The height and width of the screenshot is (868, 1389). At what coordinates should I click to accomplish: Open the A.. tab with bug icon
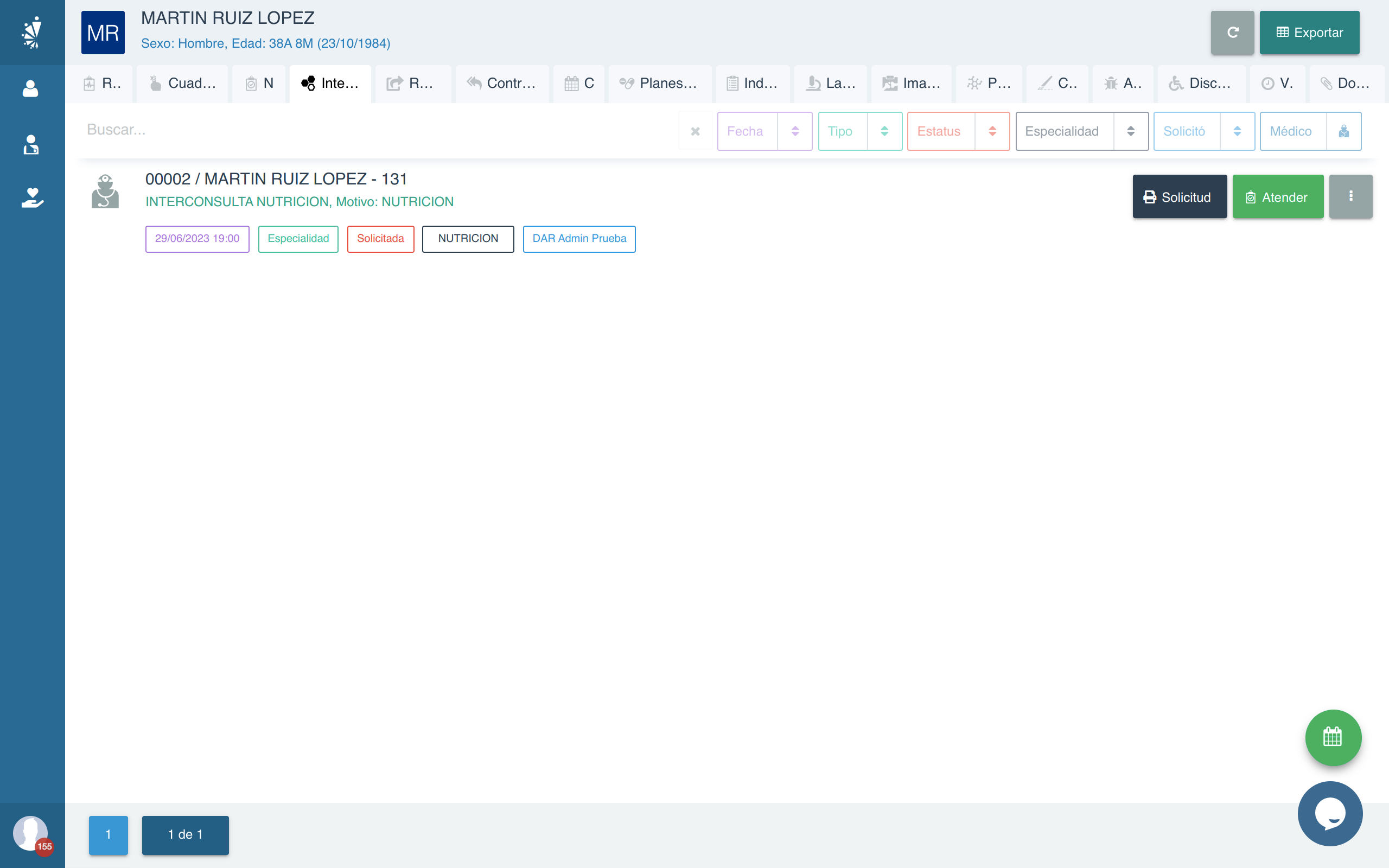pyautogui.click(x=1123, y=84)
